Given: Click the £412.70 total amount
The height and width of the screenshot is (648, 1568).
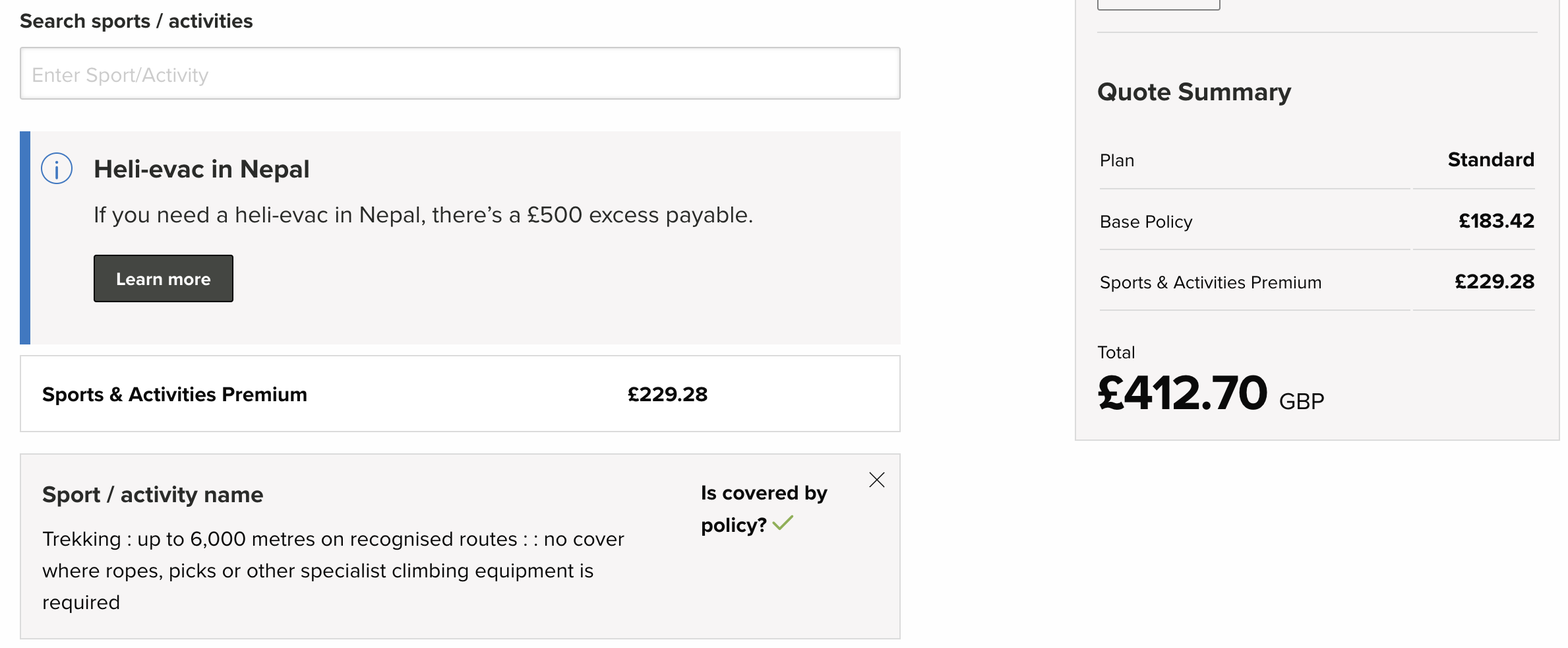Looking at the screenshot, I should [1182, 393].
